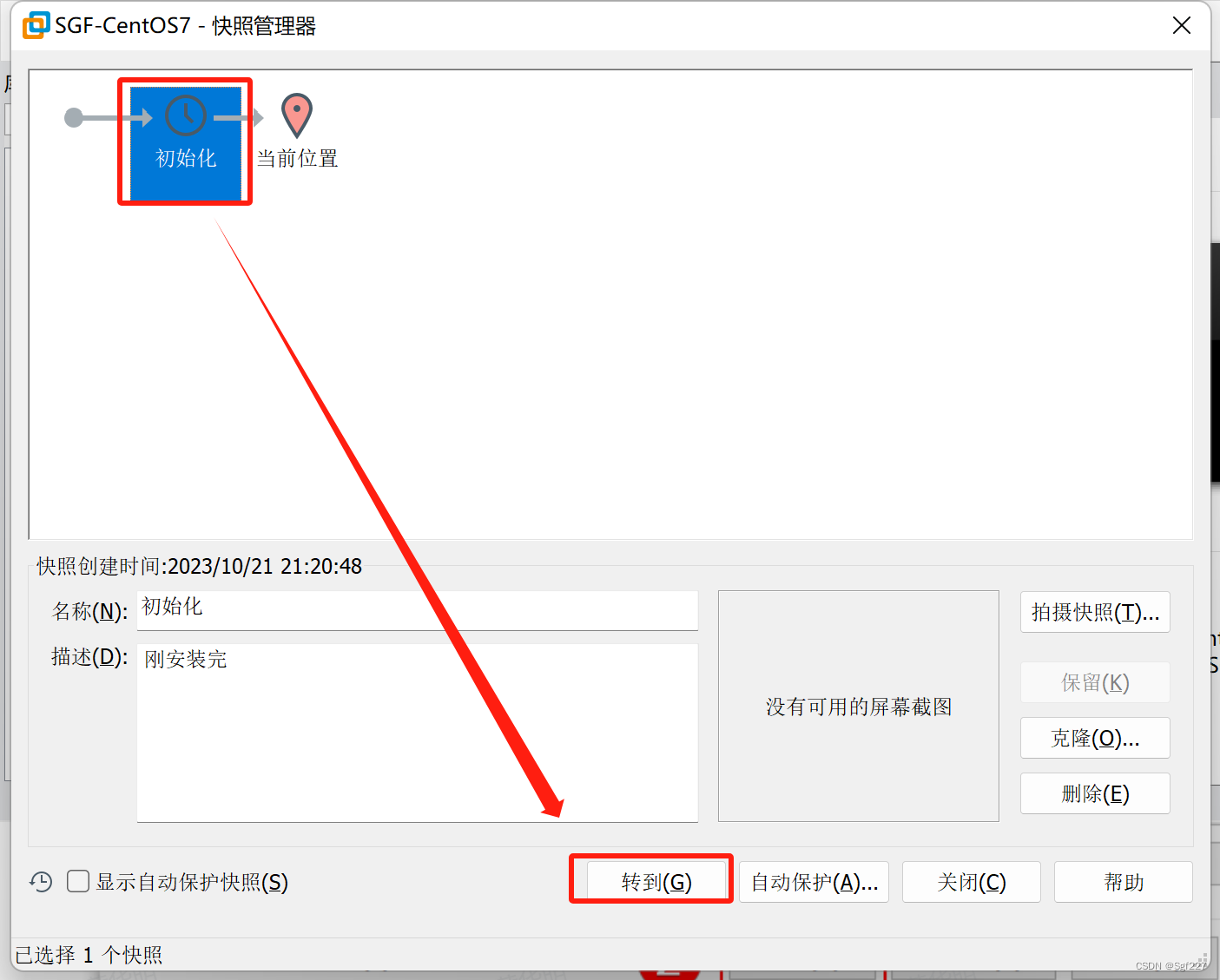The width and height of the screenshot is (1220, 980).
Task: Click the snapshot tree root dot
Action: coord(74,117)
